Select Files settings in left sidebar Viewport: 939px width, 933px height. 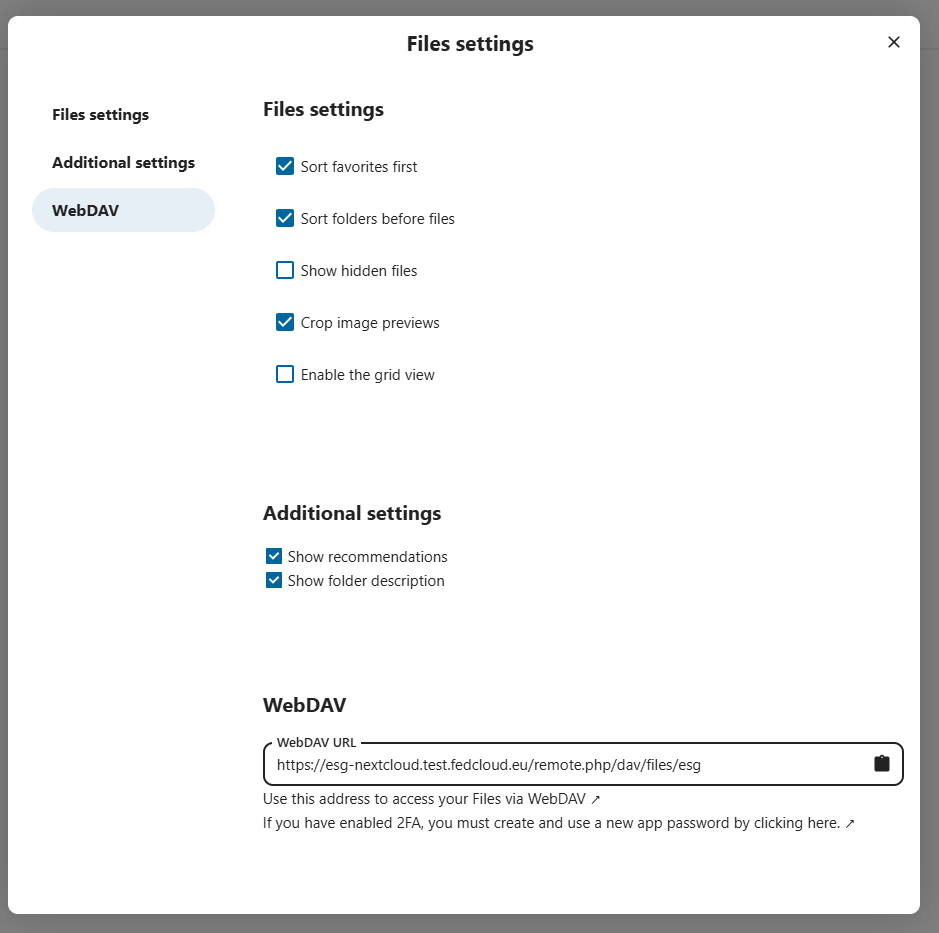100,115
